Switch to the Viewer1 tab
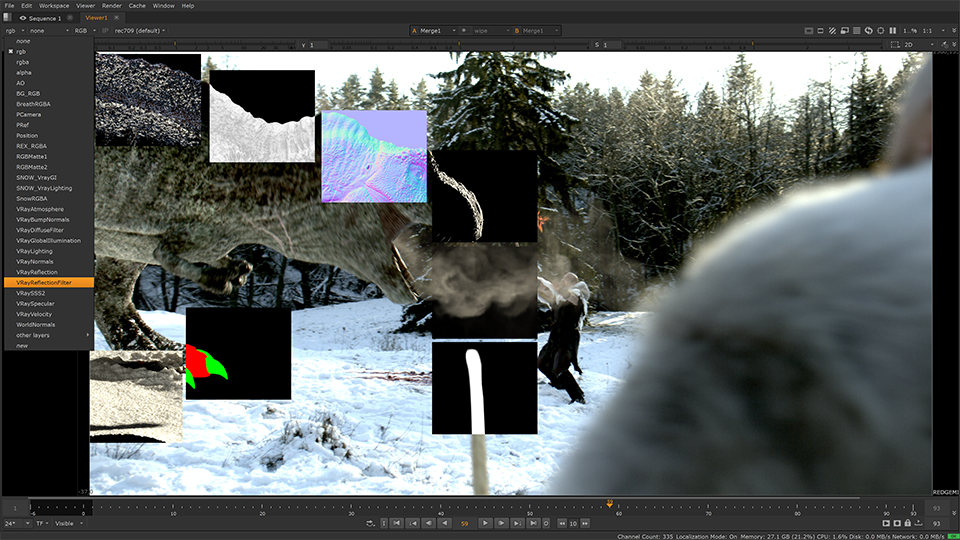This screenshot has height=540, width=960. tap(97, 18)
